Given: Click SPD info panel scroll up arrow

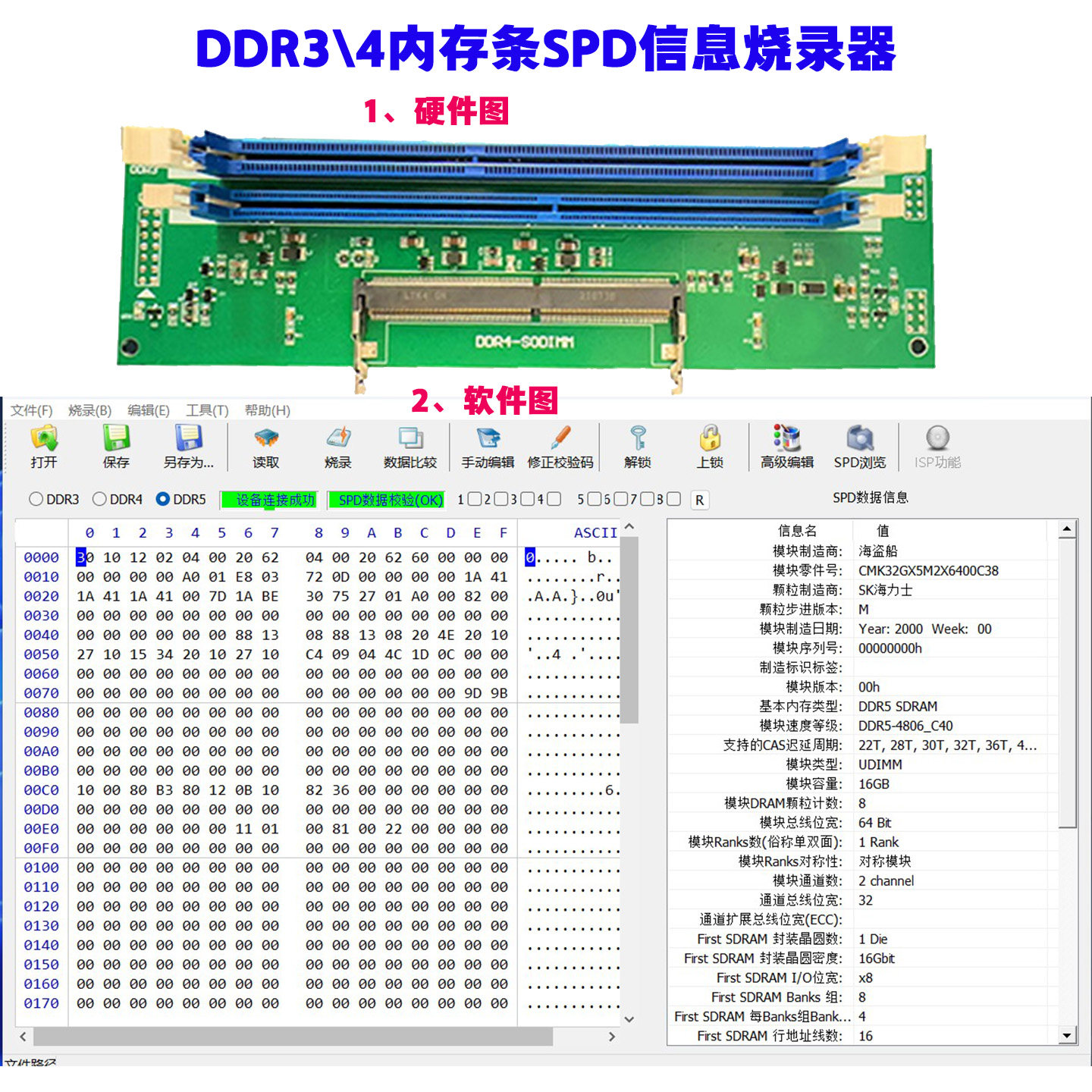Looking at the screenshot, I should coord(1067,529).
